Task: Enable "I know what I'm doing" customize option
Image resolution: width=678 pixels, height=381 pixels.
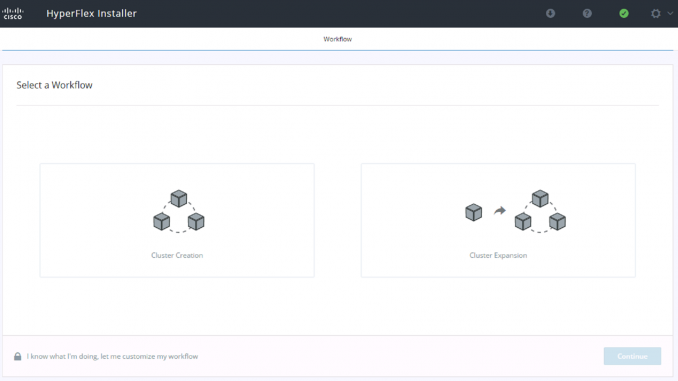Action: click(112, 356)
